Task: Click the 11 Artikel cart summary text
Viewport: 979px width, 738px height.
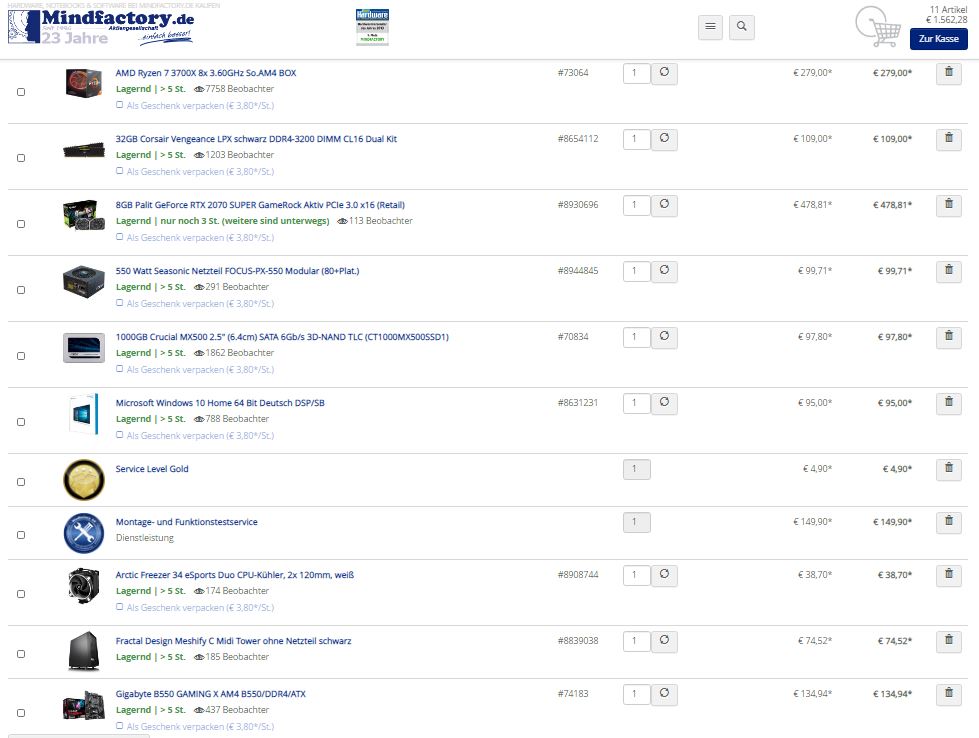Action: (948, 9)
